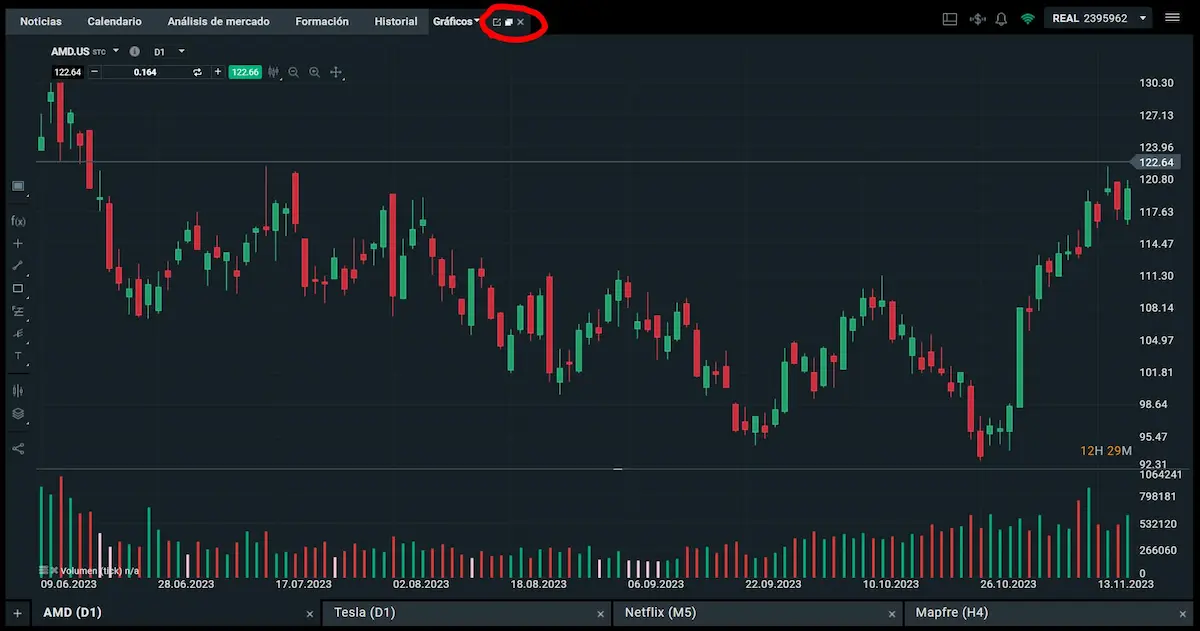Click the notifications bell icon
1200x631 pixels.
(1000, 18)
